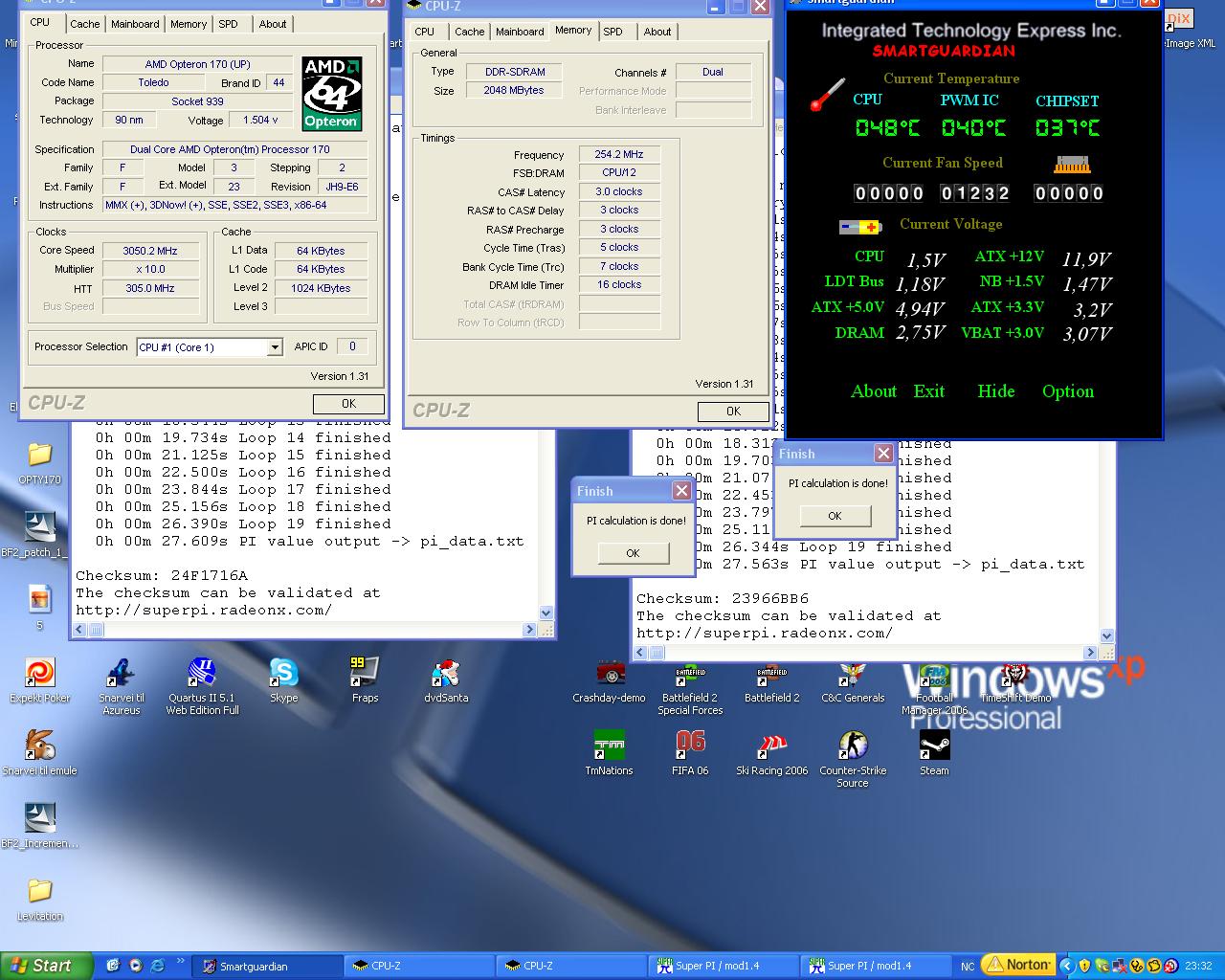Click the HTT value 305.0 MHz
Screen dimensions: 1225x980
pos(149,288)
